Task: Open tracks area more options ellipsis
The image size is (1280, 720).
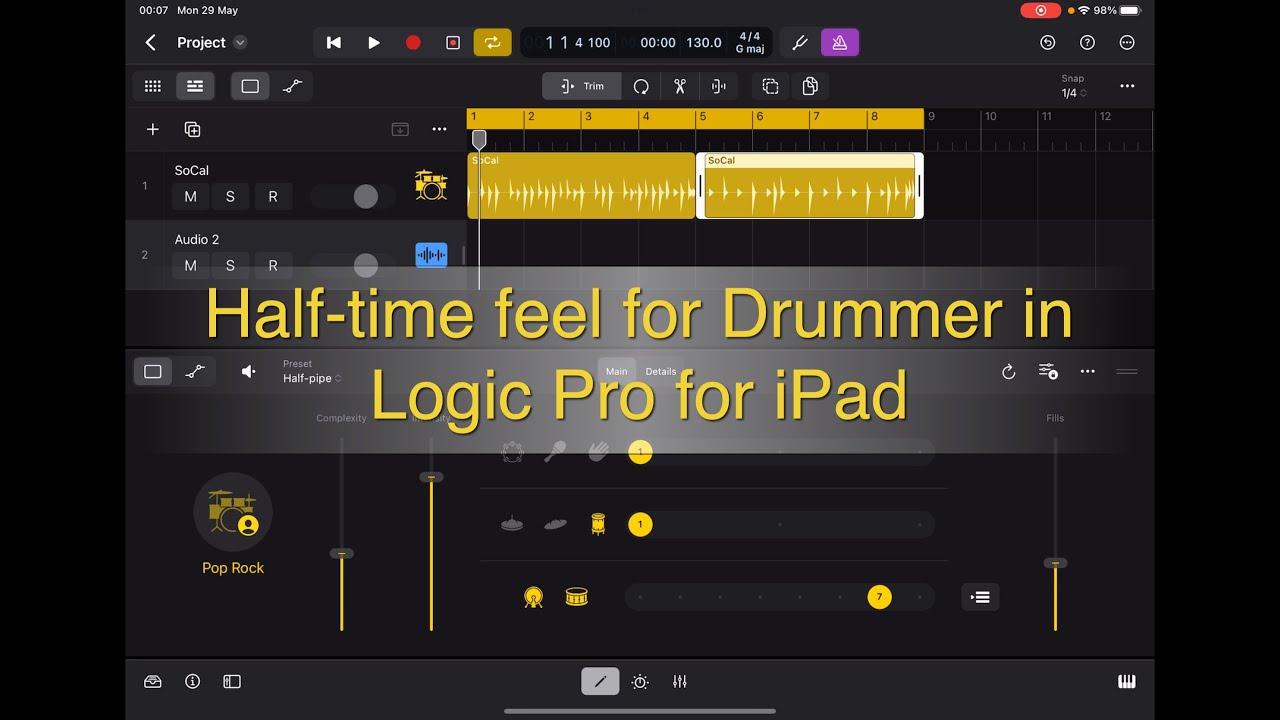Action: click(x=1127, y=86)
